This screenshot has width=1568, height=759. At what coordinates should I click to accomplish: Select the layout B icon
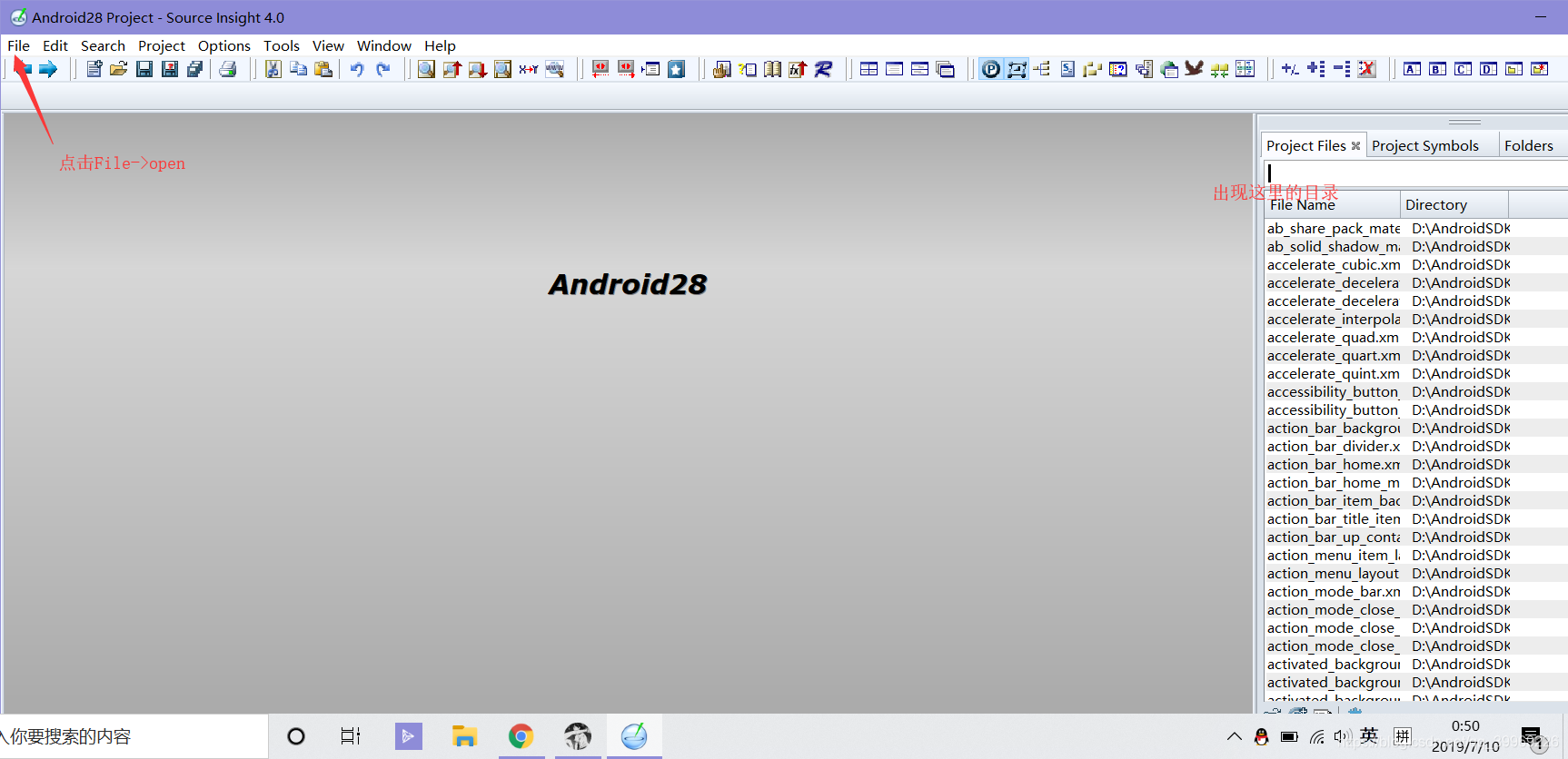tap(1437, 69)
